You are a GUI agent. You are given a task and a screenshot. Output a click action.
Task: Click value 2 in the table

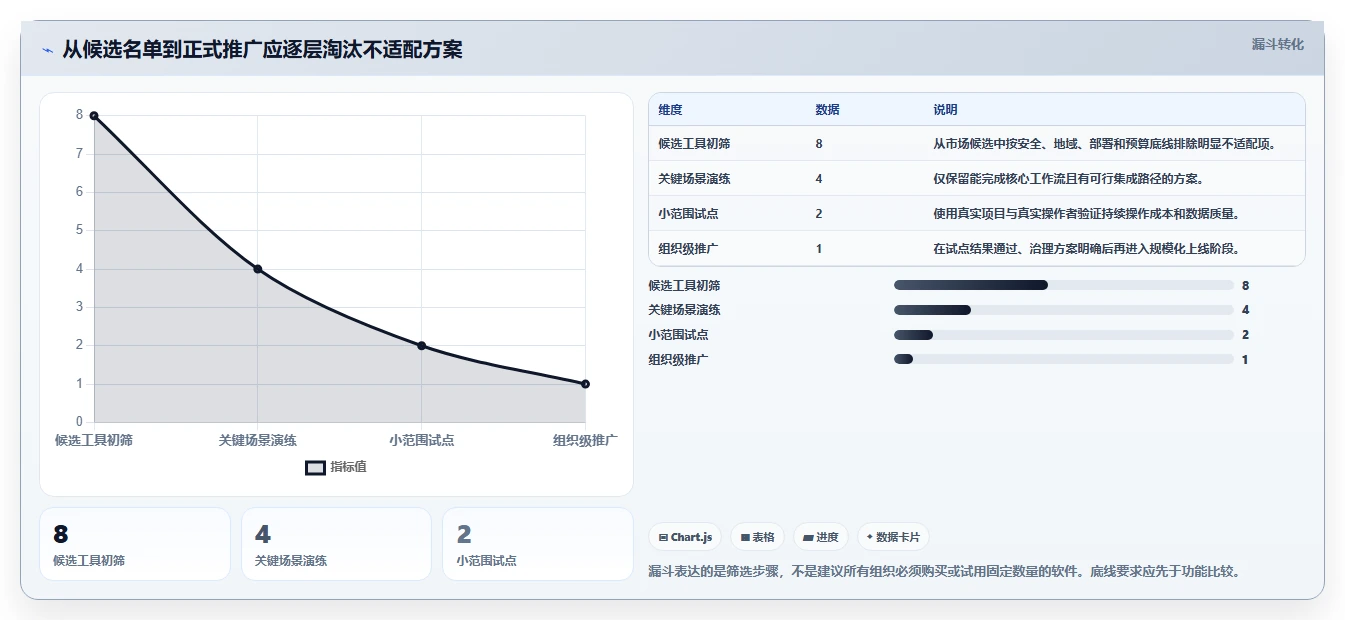(819, 214)
